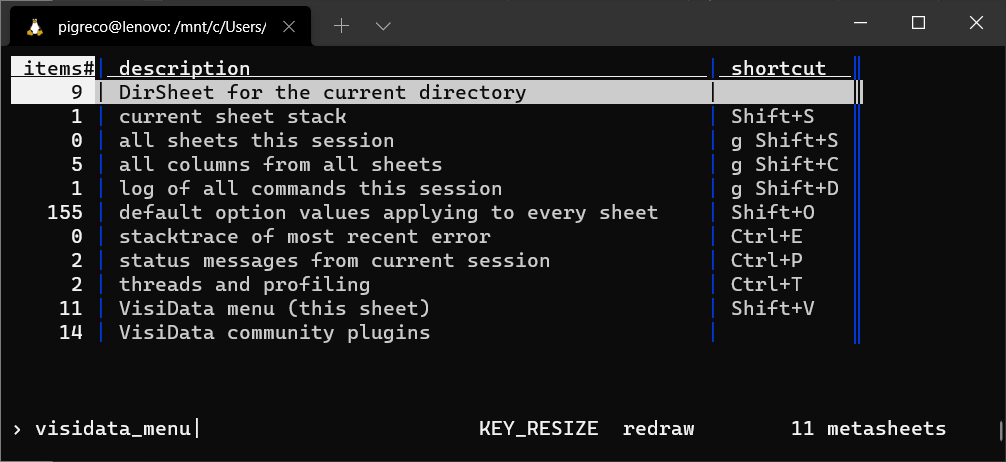Select the VisiData community plugins row
The width and height of the screenshot is (1006, 462).
[274, 333]
